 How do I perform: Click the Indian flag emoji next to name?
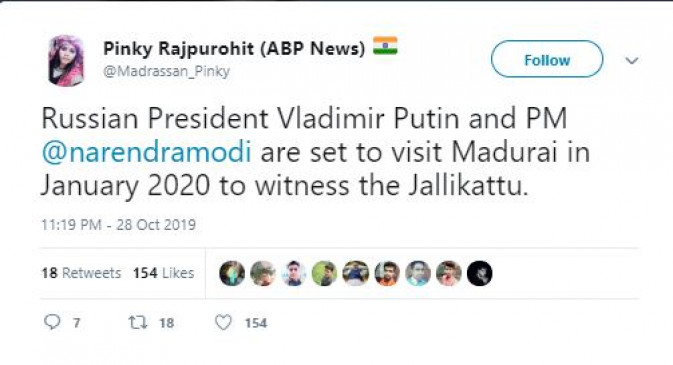[x=385, y=46]
